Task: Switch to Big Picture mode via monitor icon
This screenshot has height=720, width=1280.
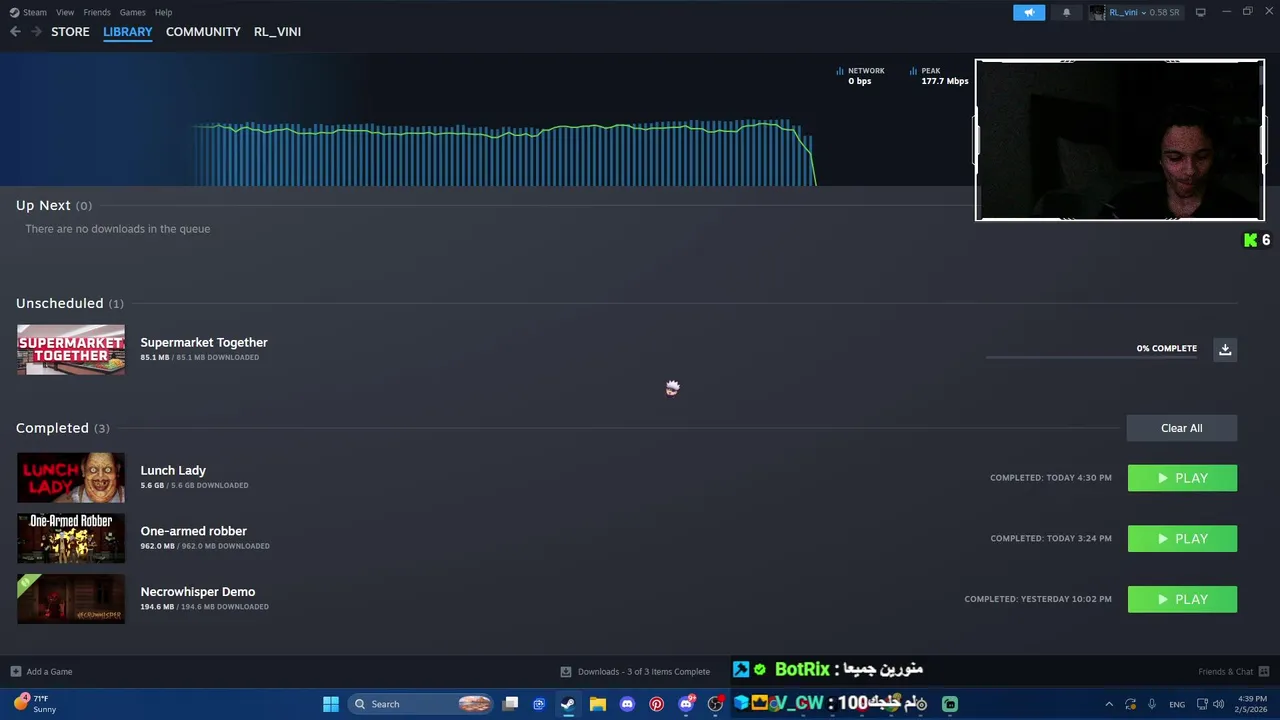Action: pos(1200,12)
